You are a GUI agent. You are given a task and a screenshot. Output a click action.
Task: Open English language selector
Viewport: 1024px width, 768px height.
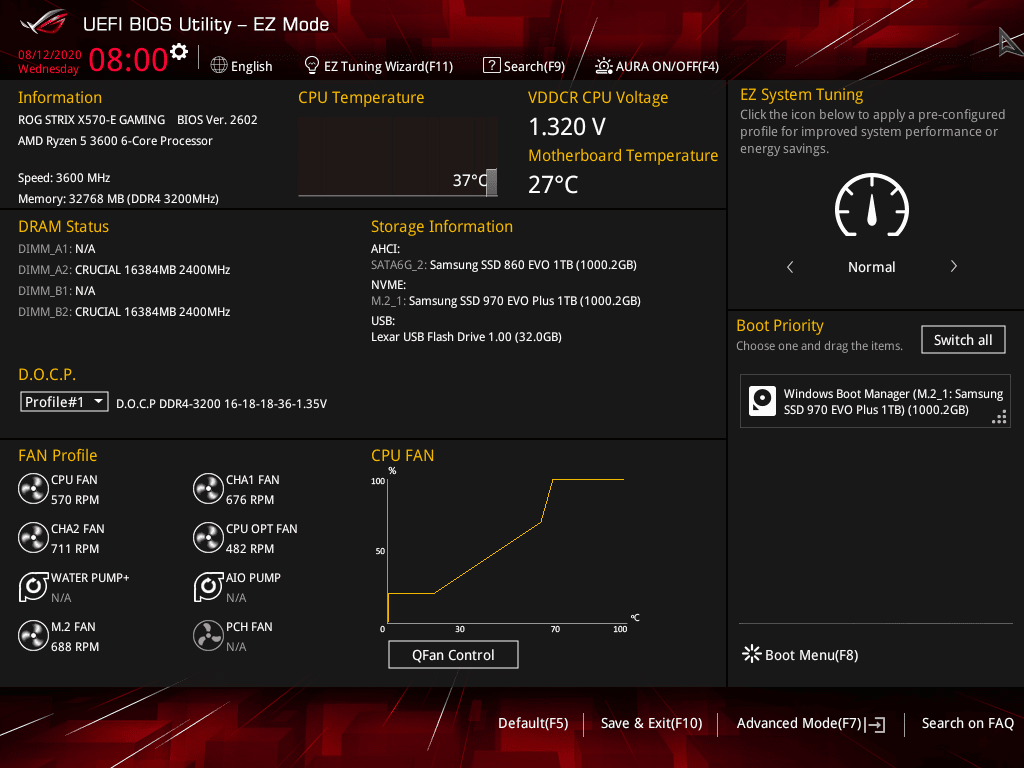pos(242,66)
